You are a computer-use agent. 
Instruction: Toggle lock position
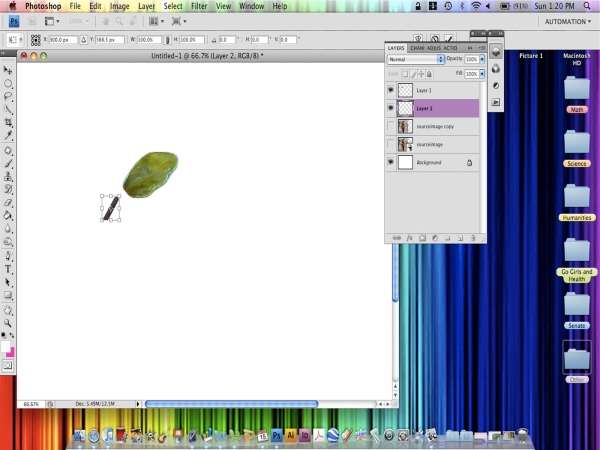[x=421, y=74]
